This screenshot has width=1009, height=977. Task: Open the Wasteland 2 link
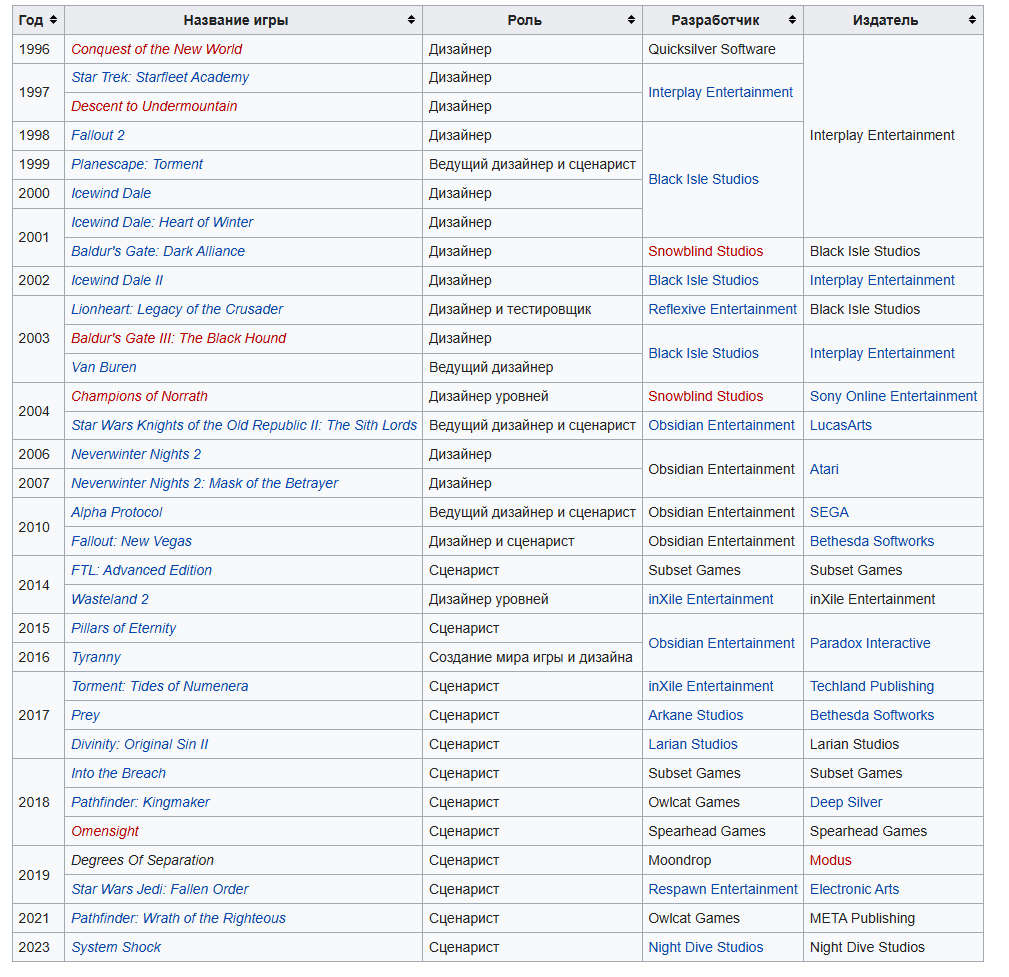(x=109, y=599)
